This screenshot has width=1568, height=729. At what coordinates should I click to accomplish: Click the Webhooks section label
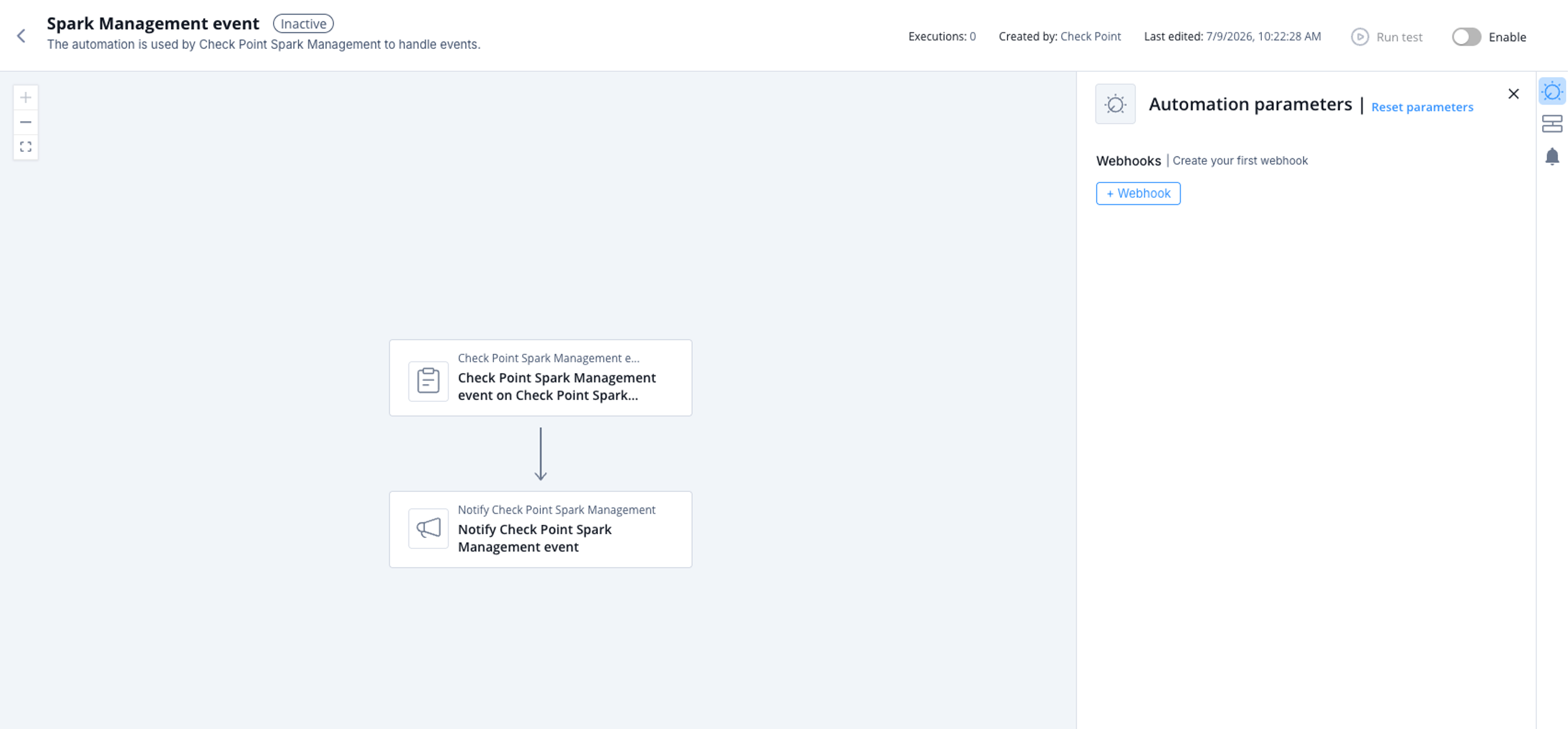click(x=1128, y=161)
